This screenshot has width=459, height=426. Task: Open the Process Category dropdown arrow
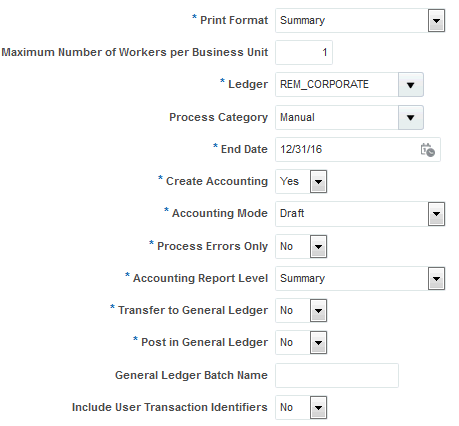point(411,118)
